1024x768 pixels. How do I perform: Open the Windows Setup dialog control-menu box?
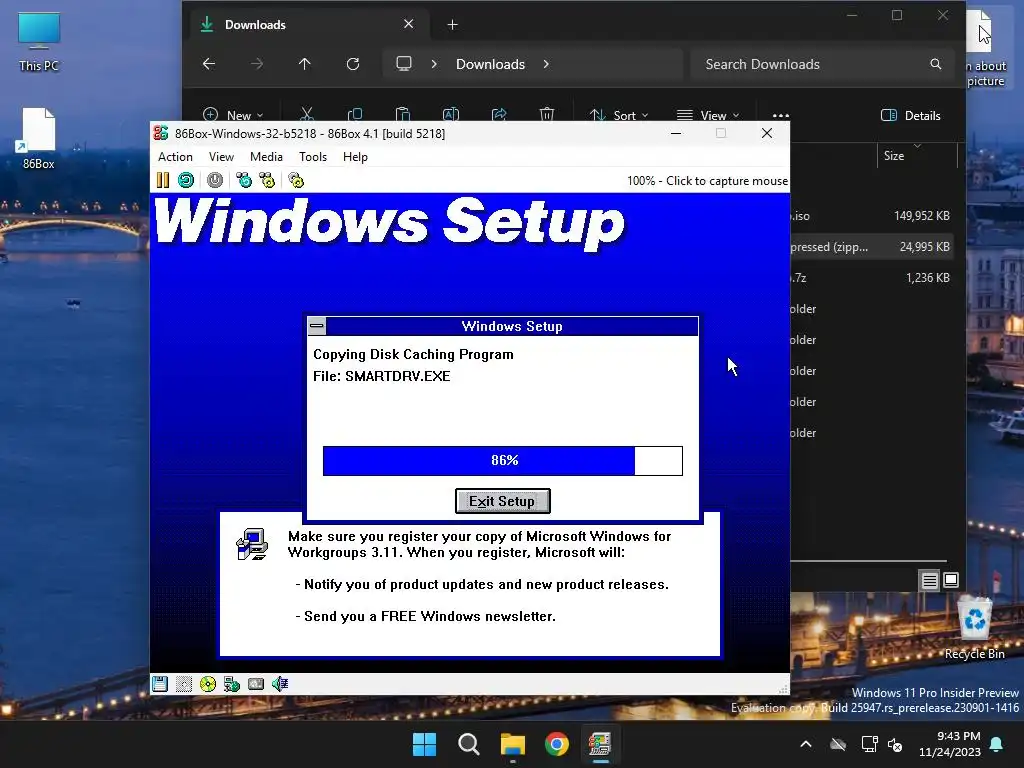click(x=317, y=326)
